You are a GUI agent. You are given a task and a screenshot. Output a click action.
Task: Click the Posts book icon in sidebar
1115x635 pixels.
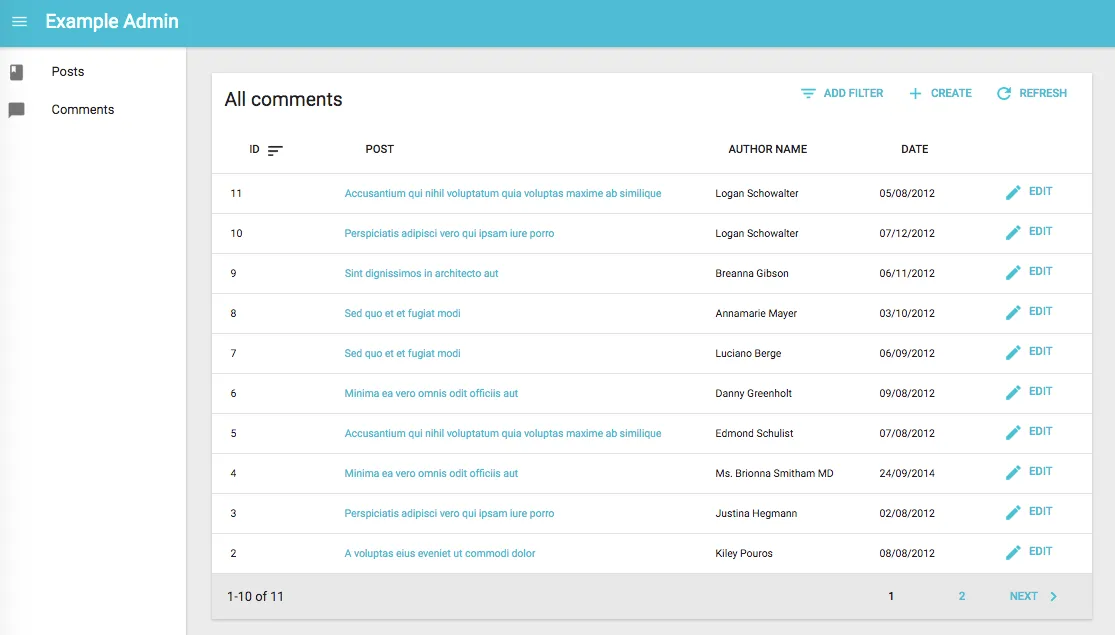pyautogui.click(x=16, y=72)
